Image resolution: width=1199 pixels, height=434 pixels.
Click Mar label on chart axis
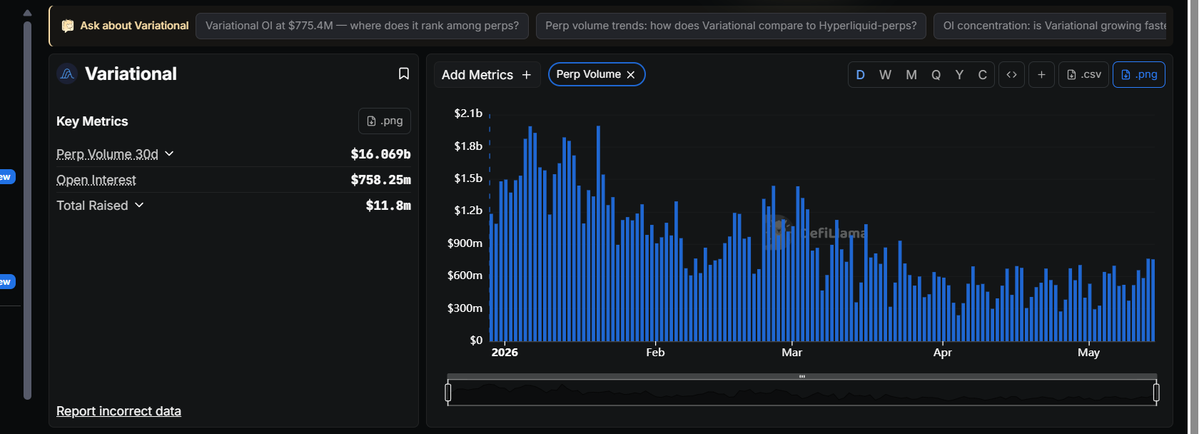[x=791, y=353]
